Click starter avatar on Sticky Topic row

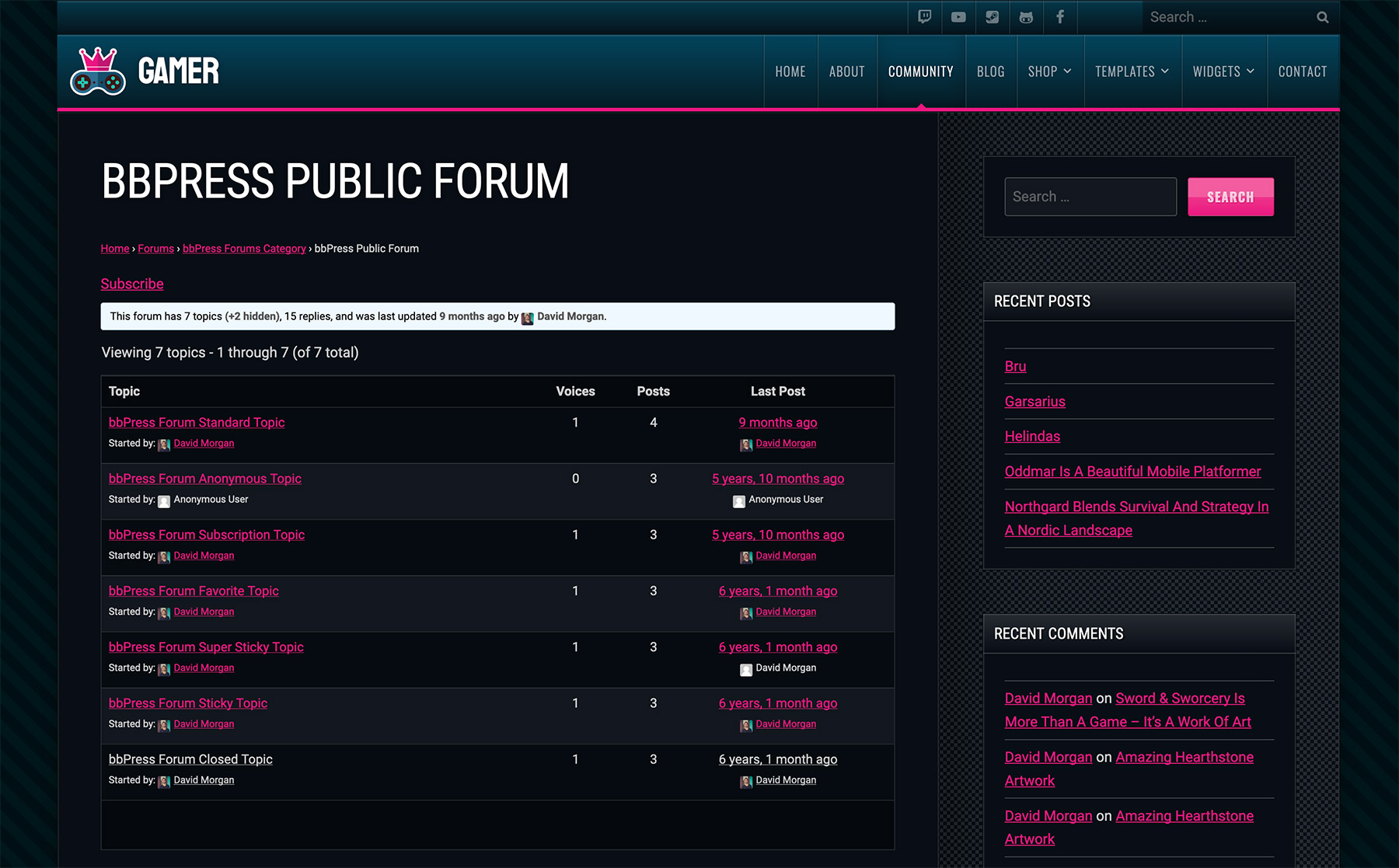pyautogui.click(x=164, y=725)
